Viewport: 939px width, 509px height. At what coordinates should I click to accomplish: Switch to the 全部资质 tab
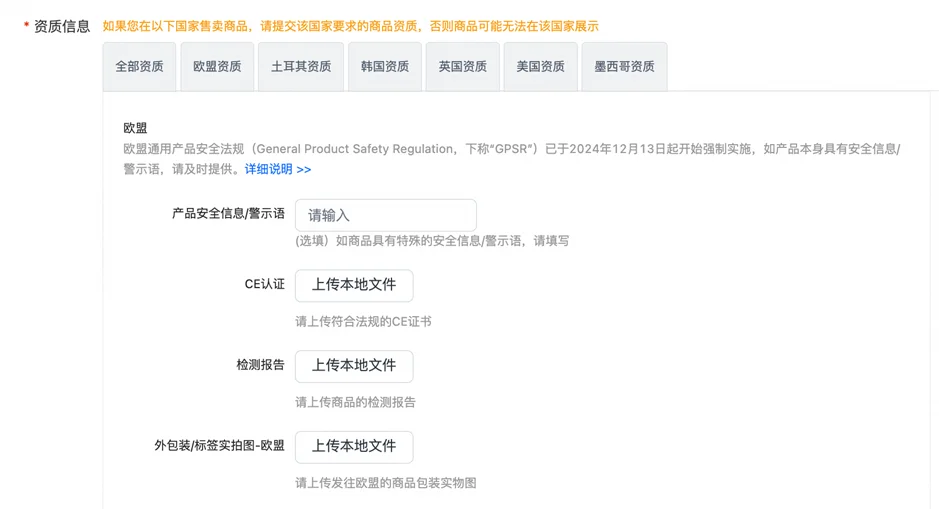[x=139, y=67]
